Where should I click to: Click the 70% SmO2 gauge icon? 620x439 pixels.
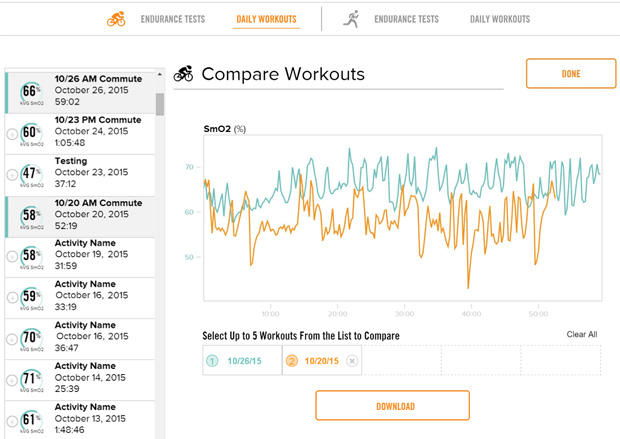(x=30, y=339)
